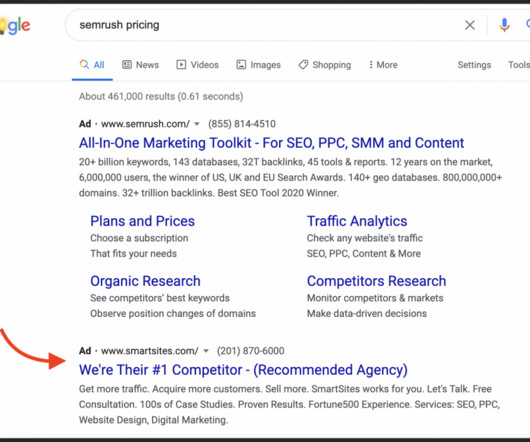Visit Traffic Analytics sitelink
Screen dimensions: 530x442
coord(357,221)
